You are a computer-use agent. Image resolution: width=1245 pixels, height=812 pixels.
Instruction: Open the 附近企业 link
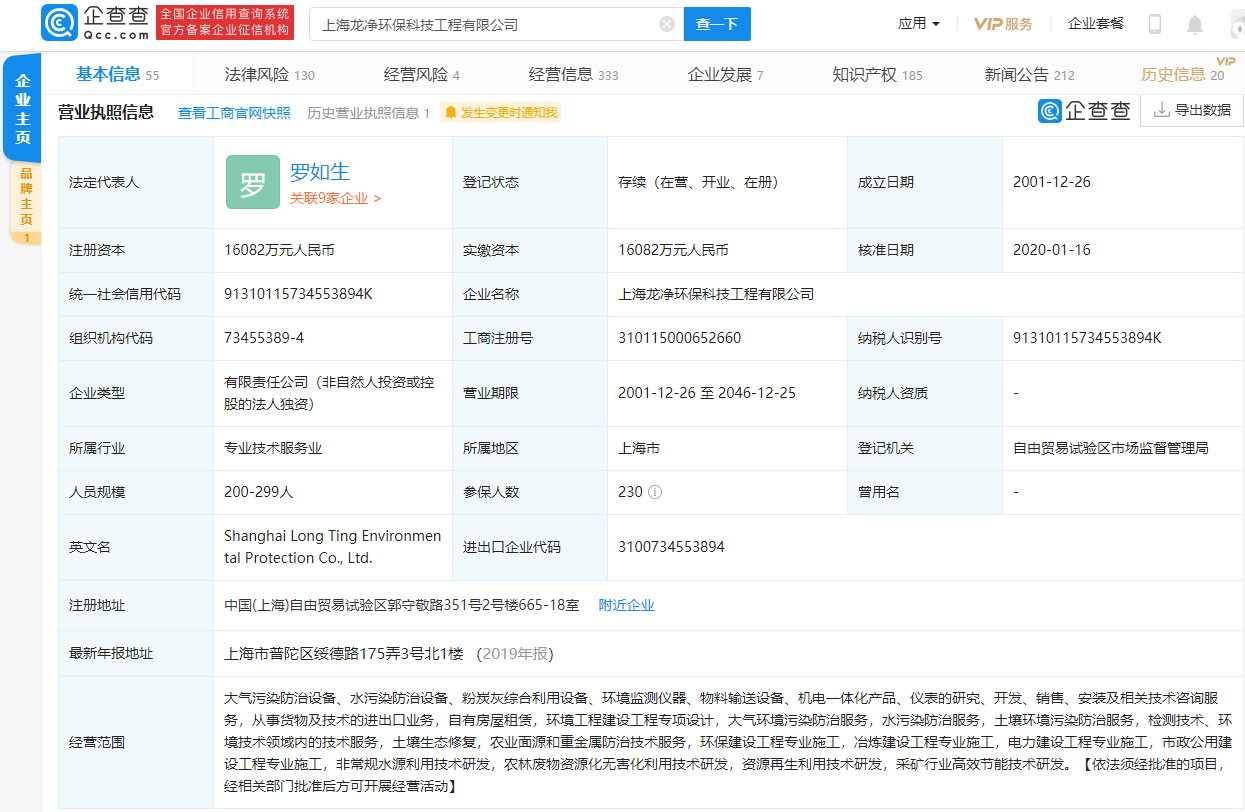point(626,605)
